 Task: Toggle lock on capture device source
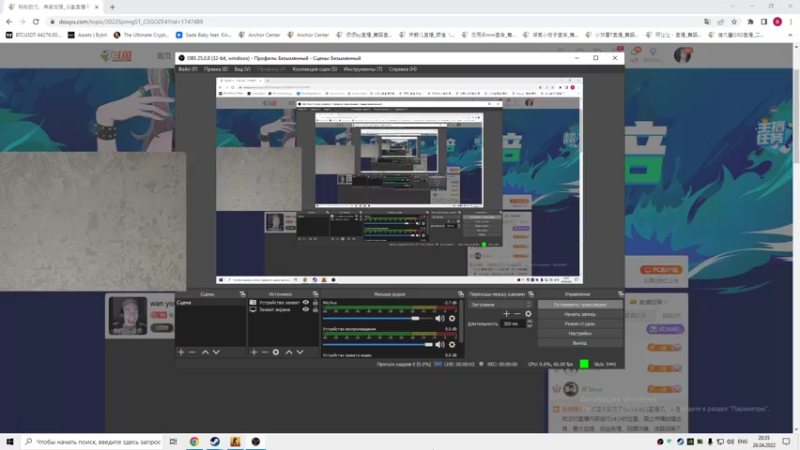[315, 303]
